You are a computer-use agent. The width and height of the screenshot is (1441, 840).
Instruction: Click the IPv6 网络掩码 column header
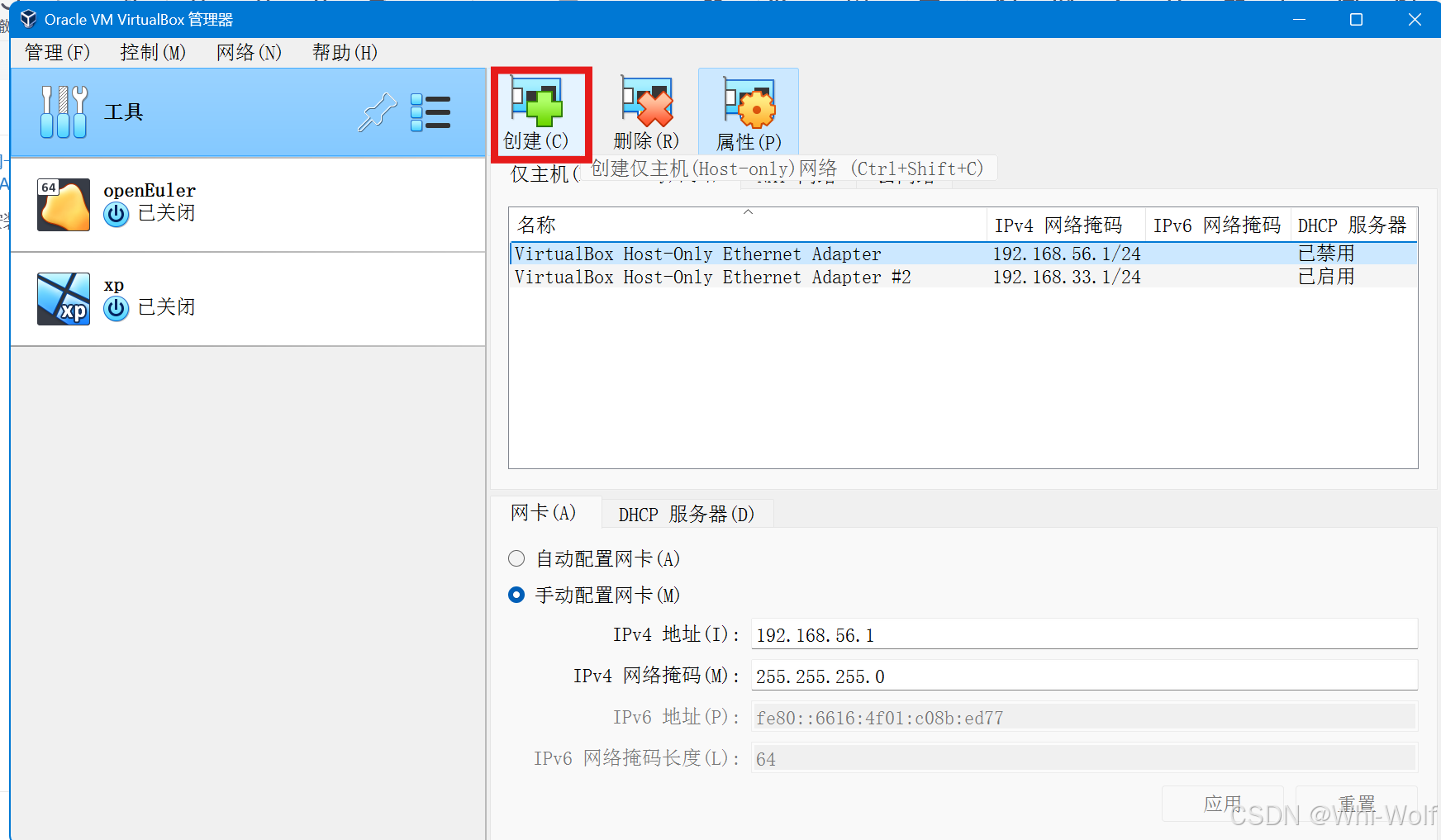(1218, 225)
